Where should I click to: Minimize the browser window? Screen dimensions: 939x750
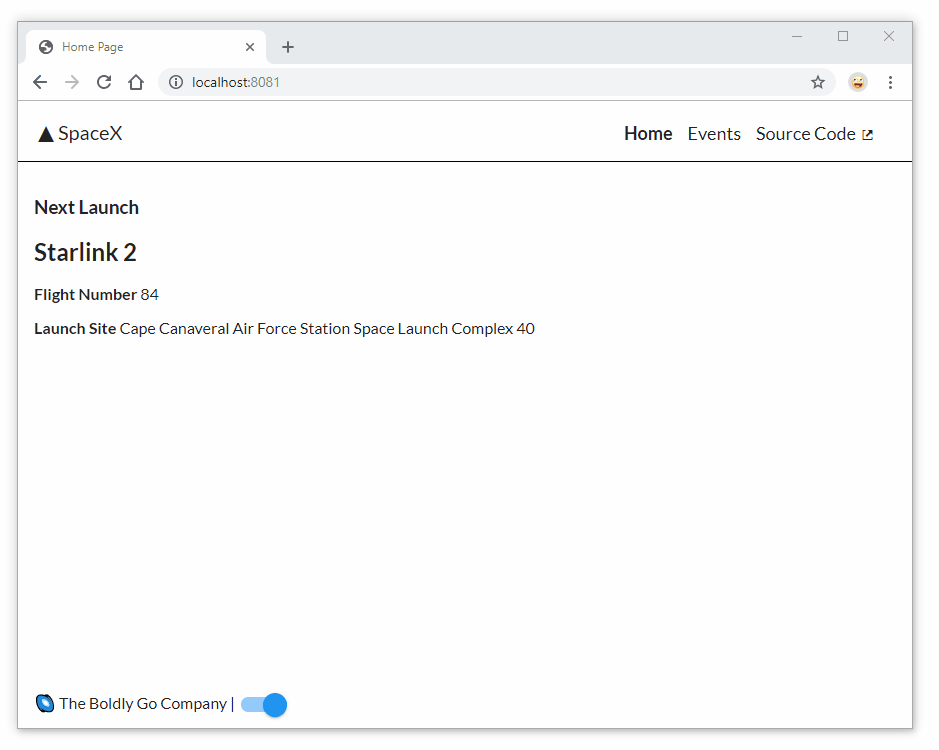click(x=796, y=37)
